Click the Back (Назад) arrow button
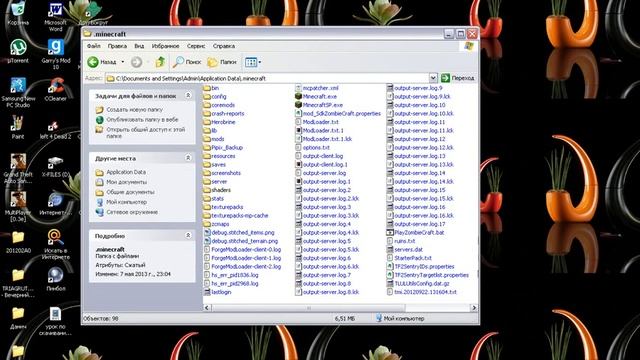The height and width of the screenshot is (360, 640). [102, 62]
